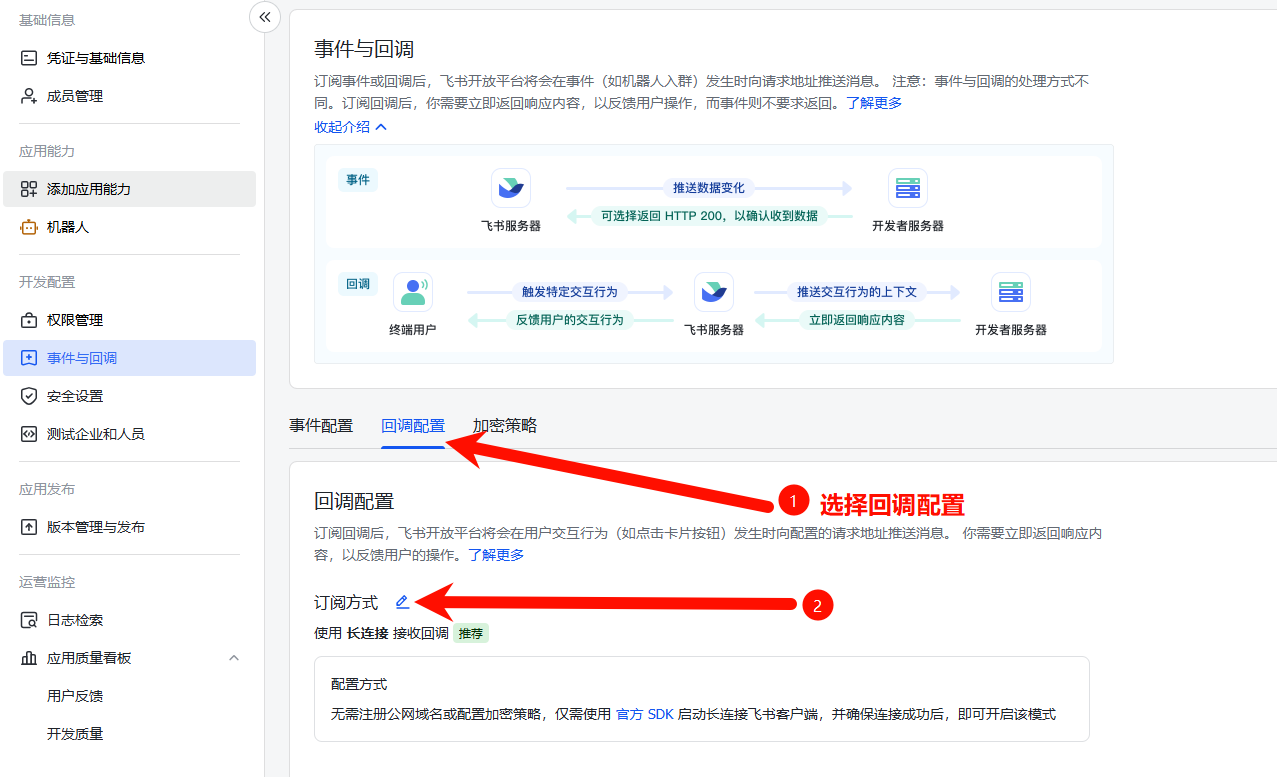The height and width of the screenshot is (777, 1277).
Task: Open the 加密策略 tab
Action: tap(505, 426)
